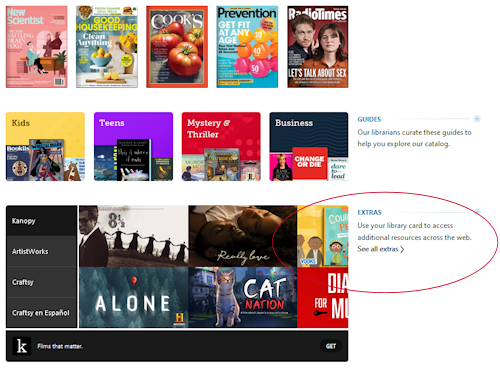Open the Radio Times magazine cover
This screenshot has height=376, width=500.
click(x=318, y=47)
